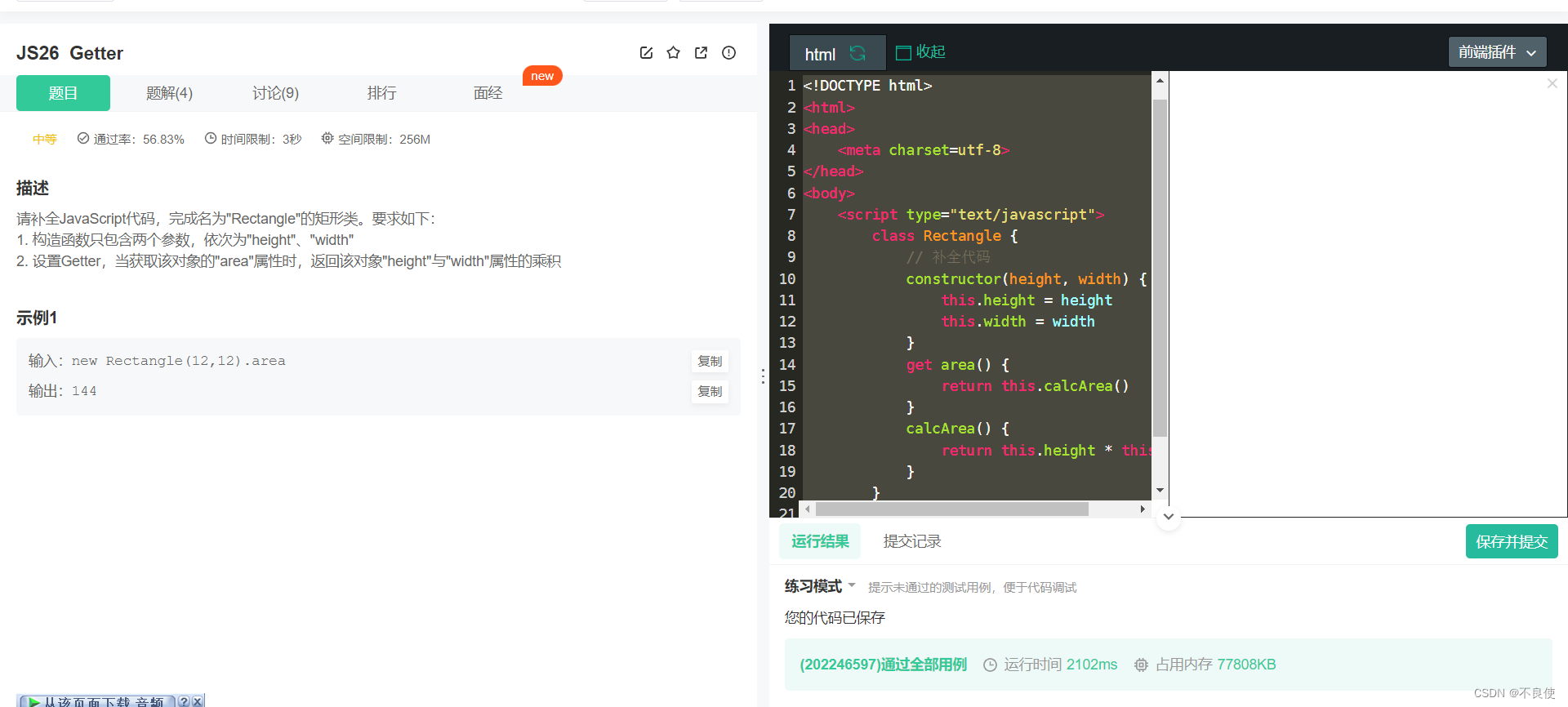This screenshot has width=1568, height=707.
Task: Click the editor scroll up arrow
Action: (x=1160, y=81)
